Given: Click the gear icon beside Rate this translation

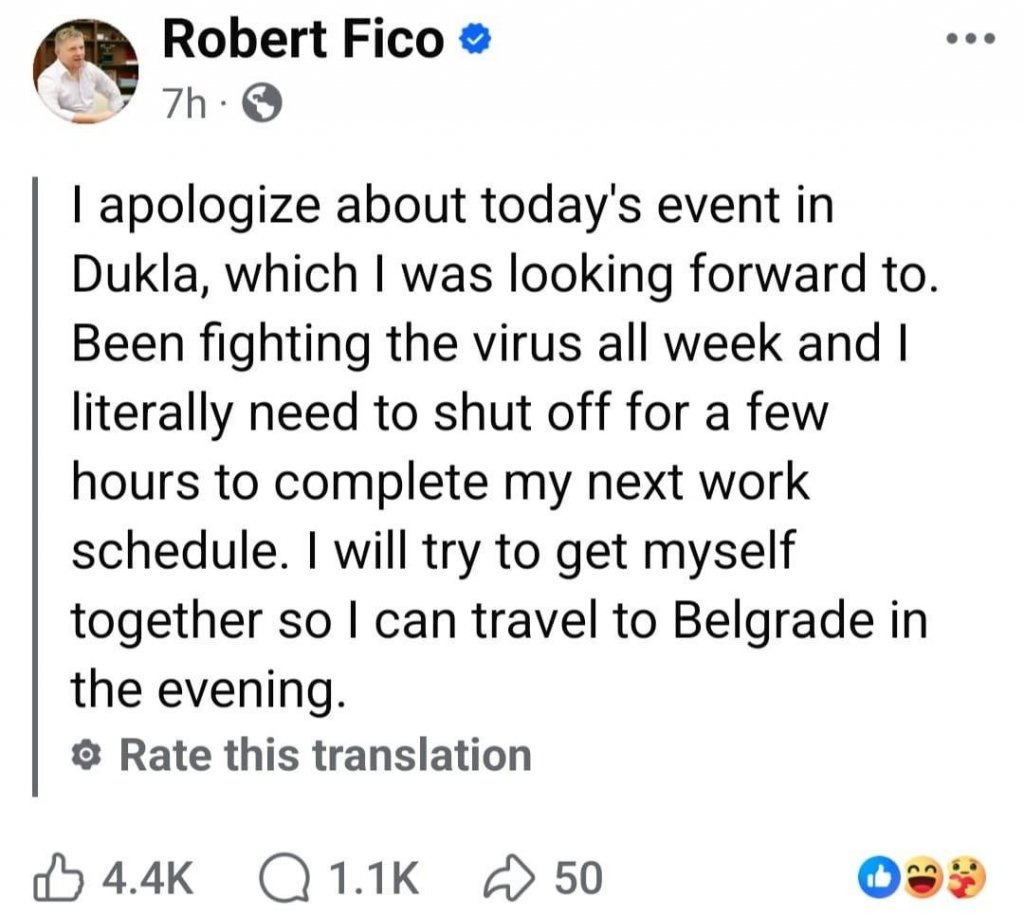Looking at the screenshot, I should (x=86, y=756).
